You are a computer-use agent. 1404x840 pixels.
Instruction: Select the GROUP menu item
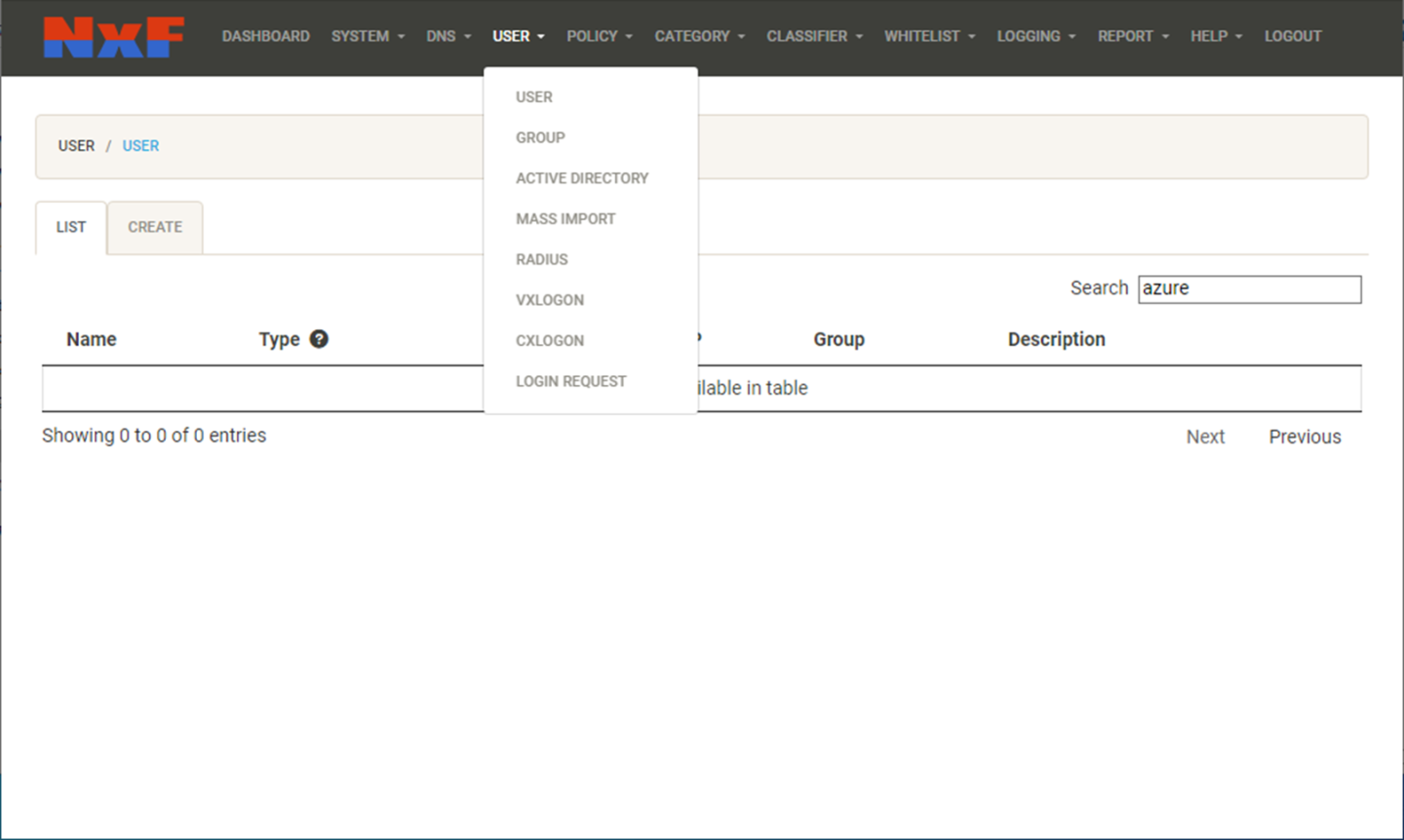(540, 137)
